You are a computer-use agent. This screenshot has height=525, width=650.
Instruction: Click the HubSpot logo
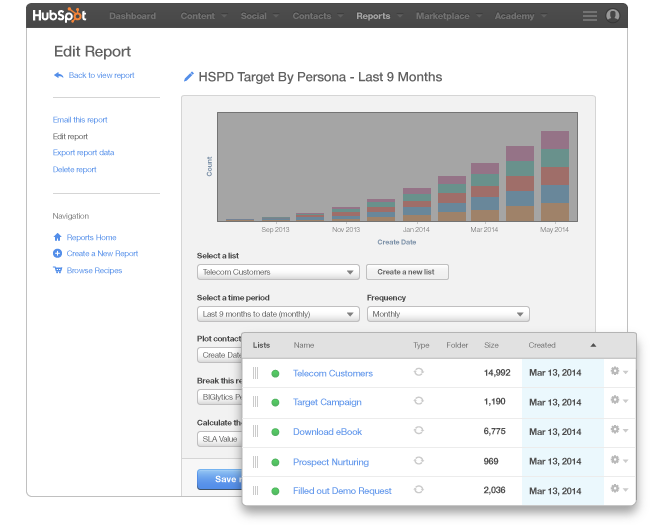tap(59, 16)
